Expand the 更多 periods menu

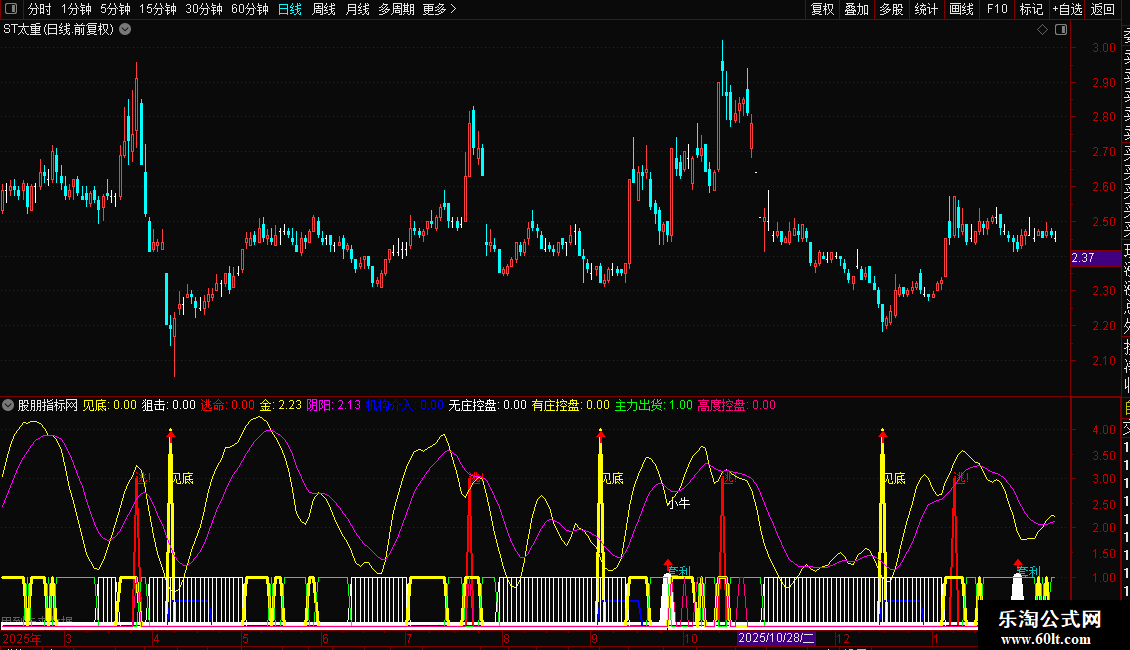tap(440, 9)
